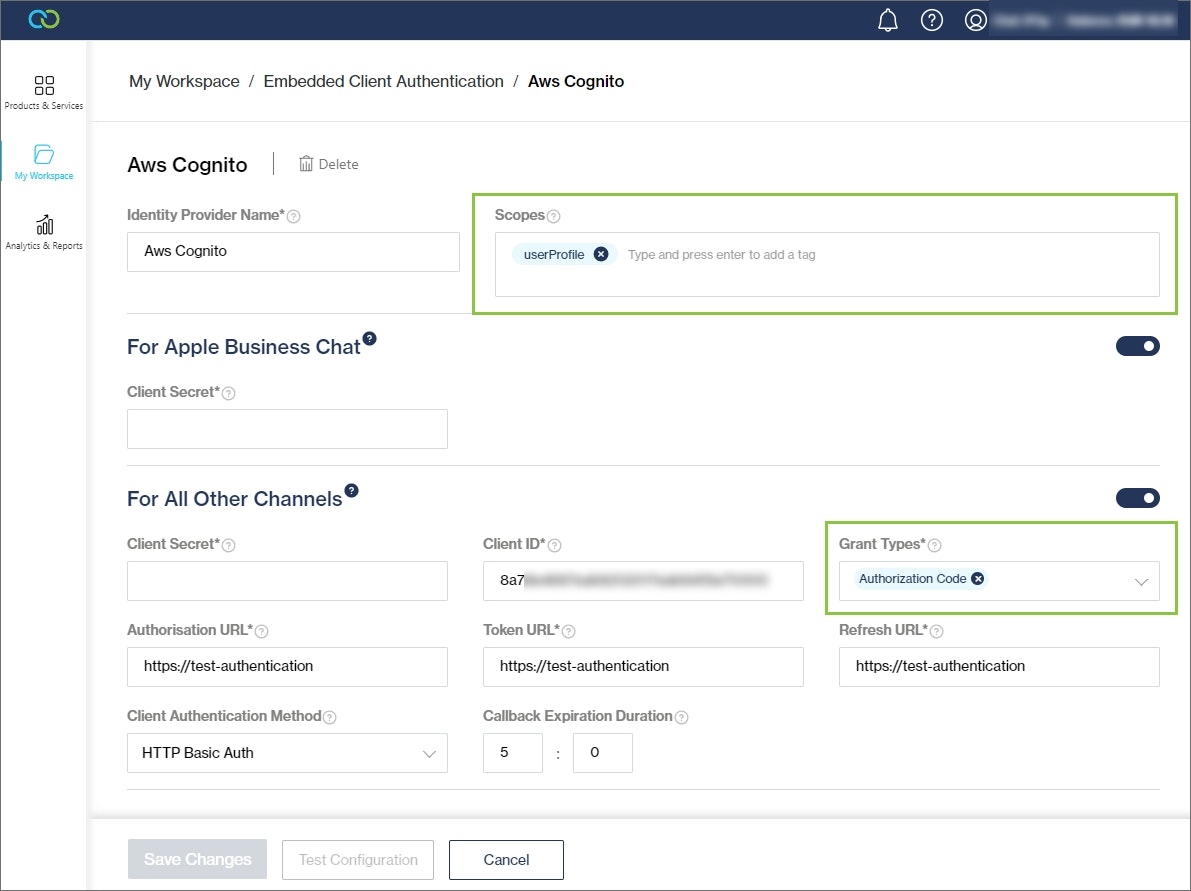Remove the userProfile scope tag
The image size is (1191, 891).
click(x=601, y=254)
